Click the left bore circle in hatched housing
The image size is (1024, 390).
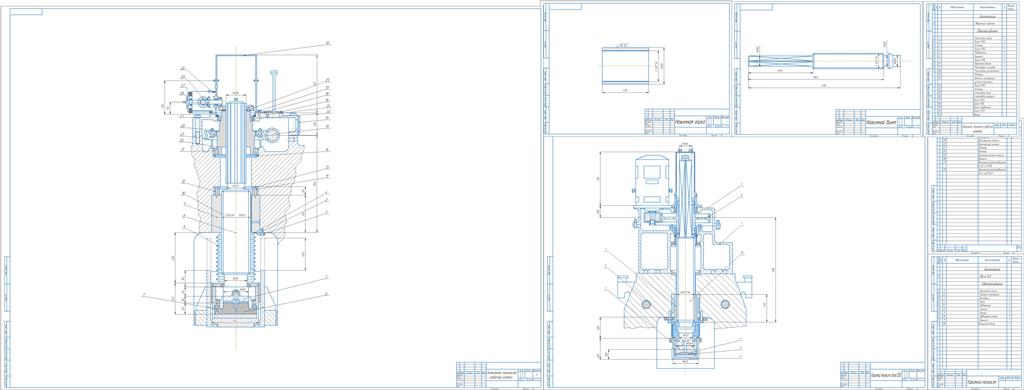click(646, 304)
